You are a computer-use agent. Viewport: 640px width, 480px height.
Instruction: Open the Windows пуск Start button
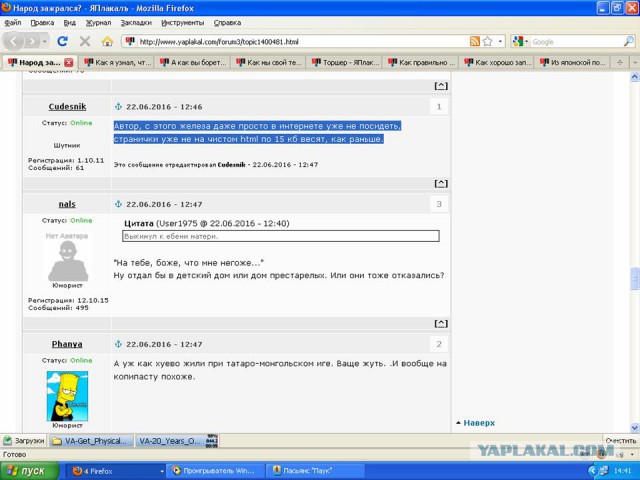click(29, 471)
